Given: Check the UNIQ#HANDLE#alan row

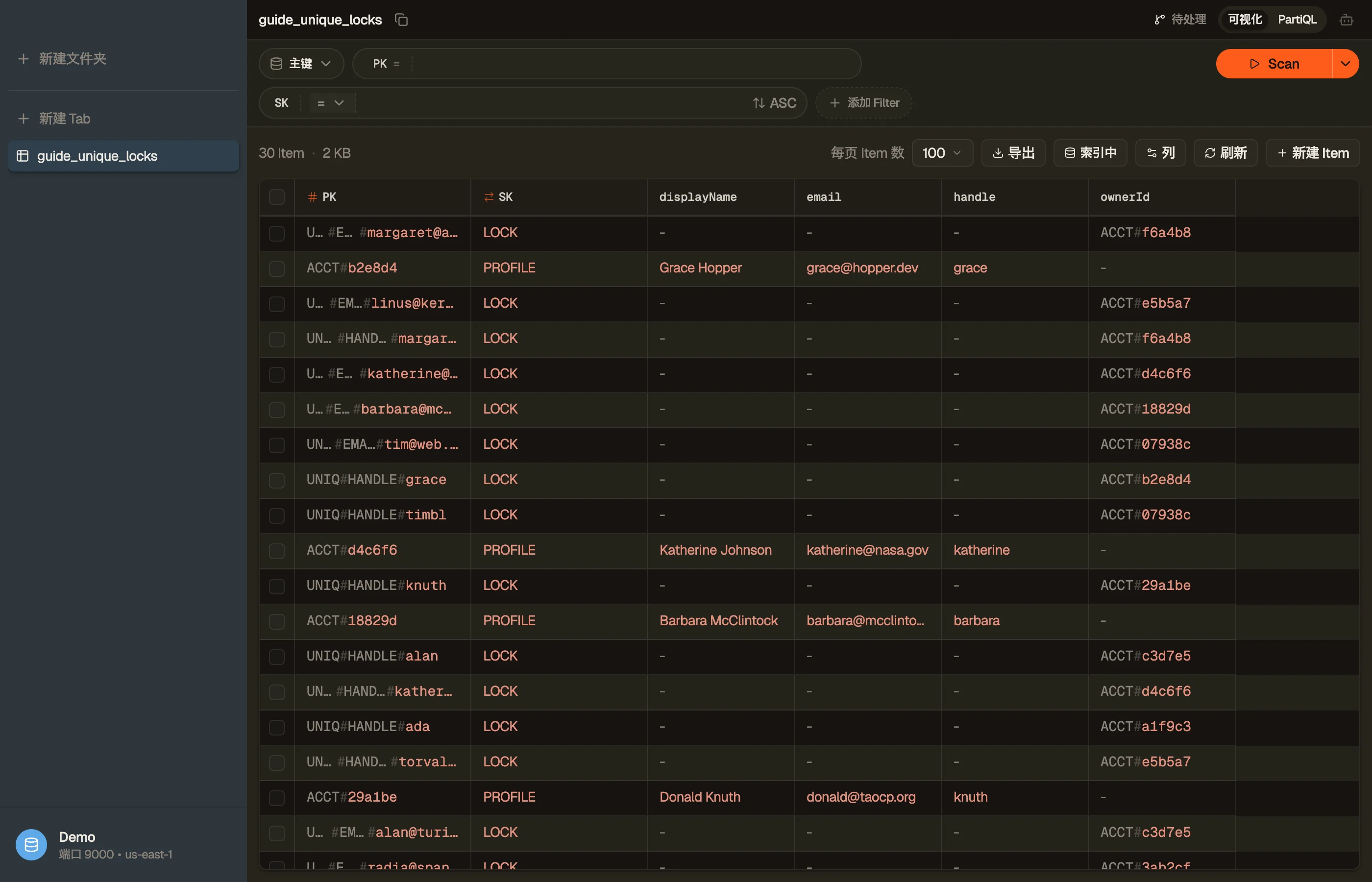Looking at the screenshot, I should click(276, 656).
